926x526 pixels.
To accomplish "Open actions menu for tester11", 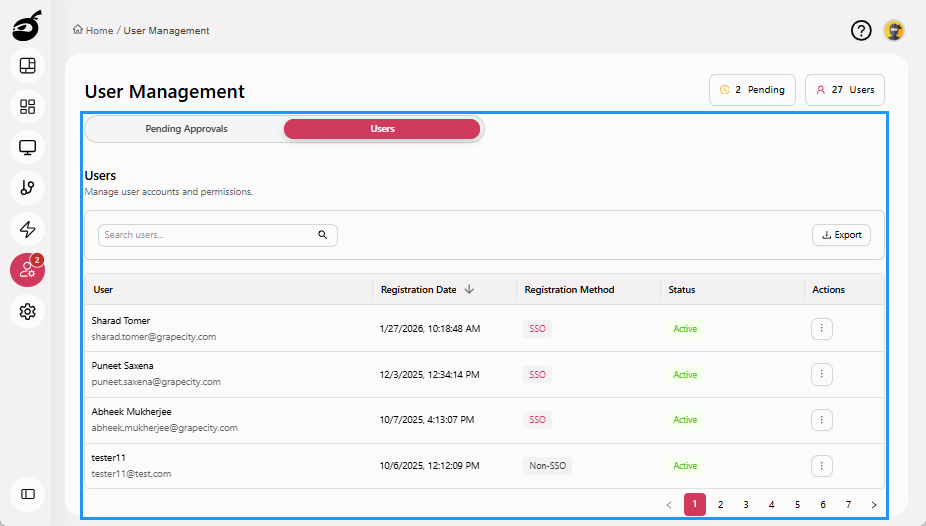I will pos(821,465).
